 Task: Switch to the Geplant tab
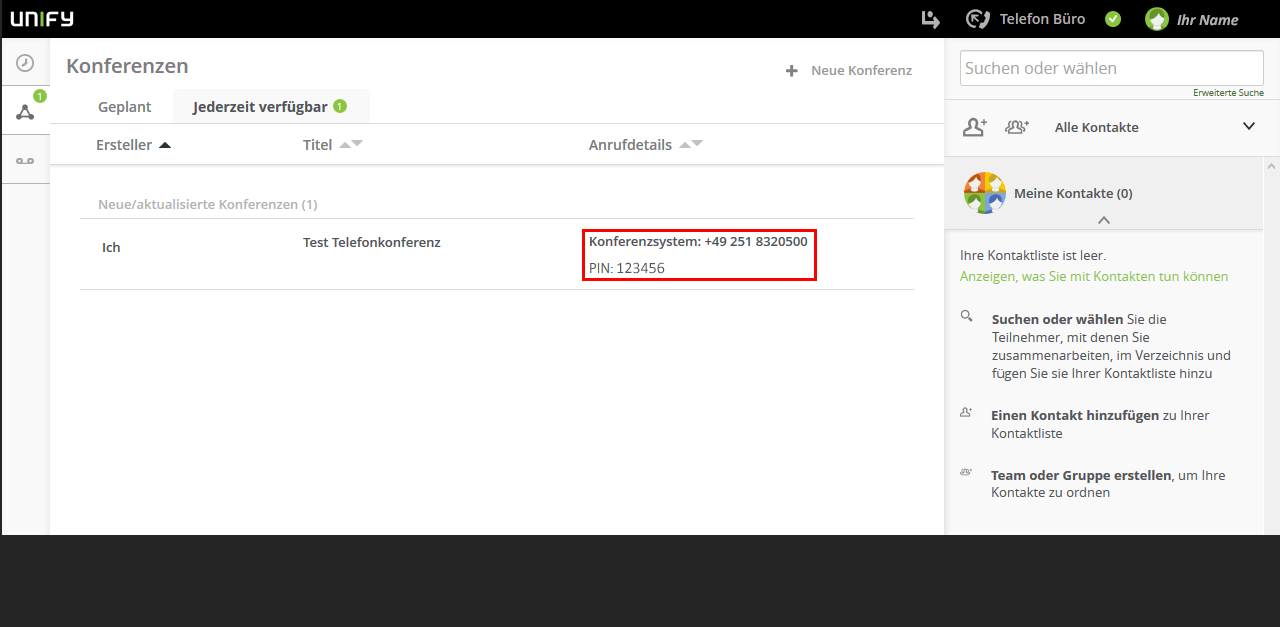pyautogui.click(x=125, y=107)
